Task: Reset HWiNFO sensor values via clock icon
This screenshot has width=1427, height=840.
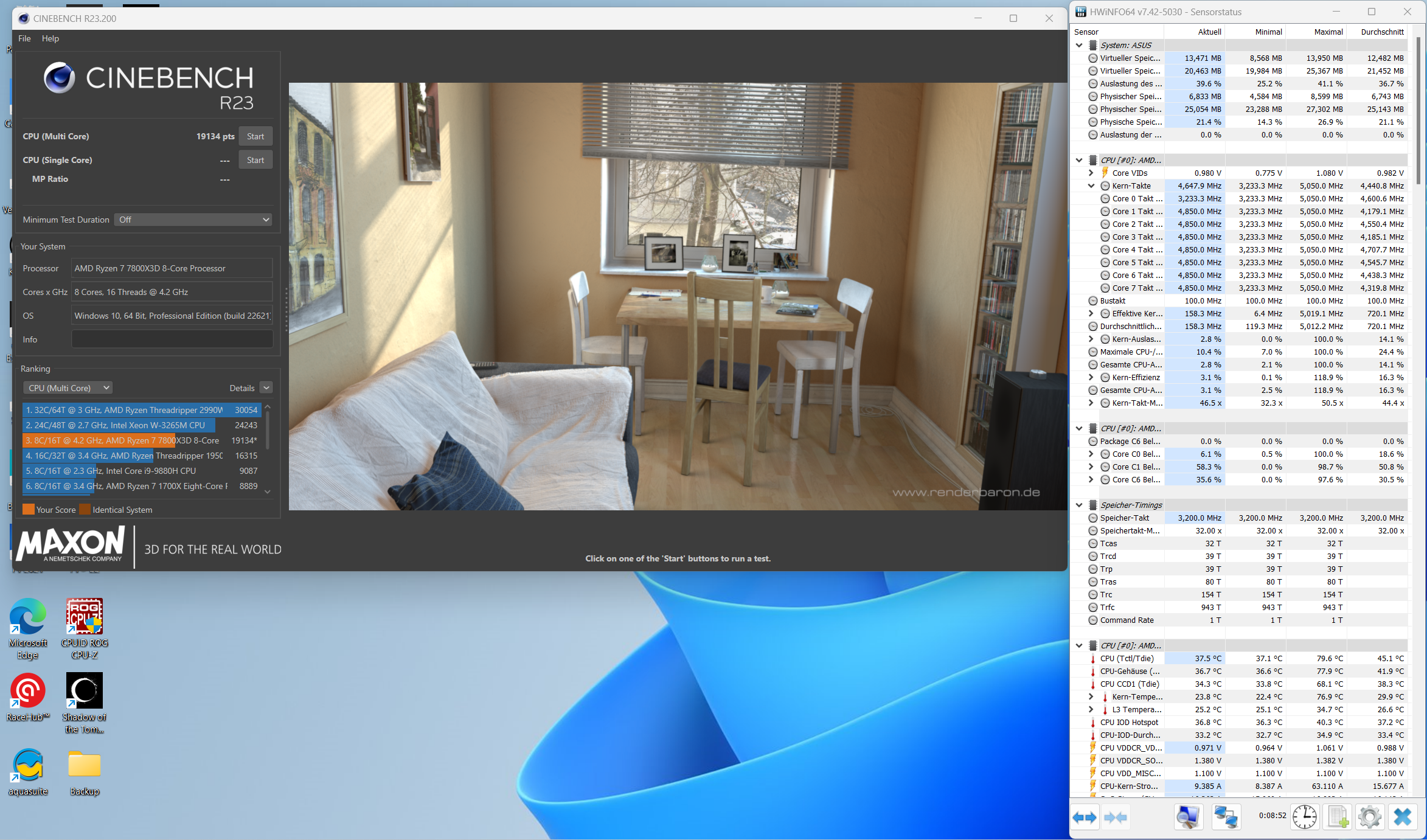Action: [x=1305, y=817]
